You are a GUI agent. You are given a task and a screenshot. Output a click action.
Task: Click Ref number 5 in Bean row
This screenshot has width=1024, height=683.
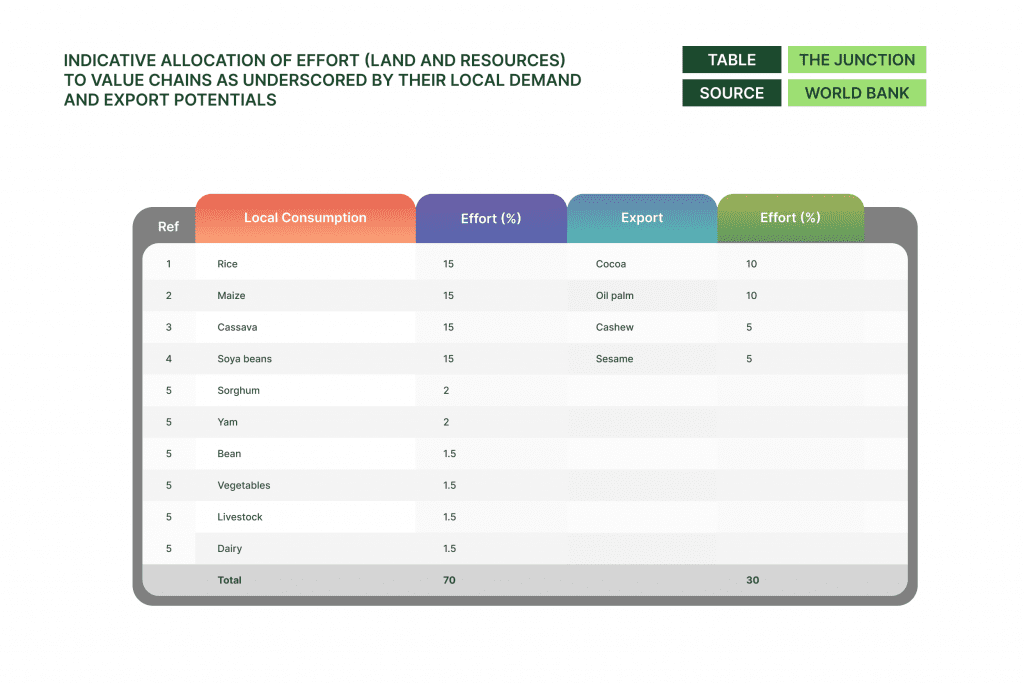168,453
